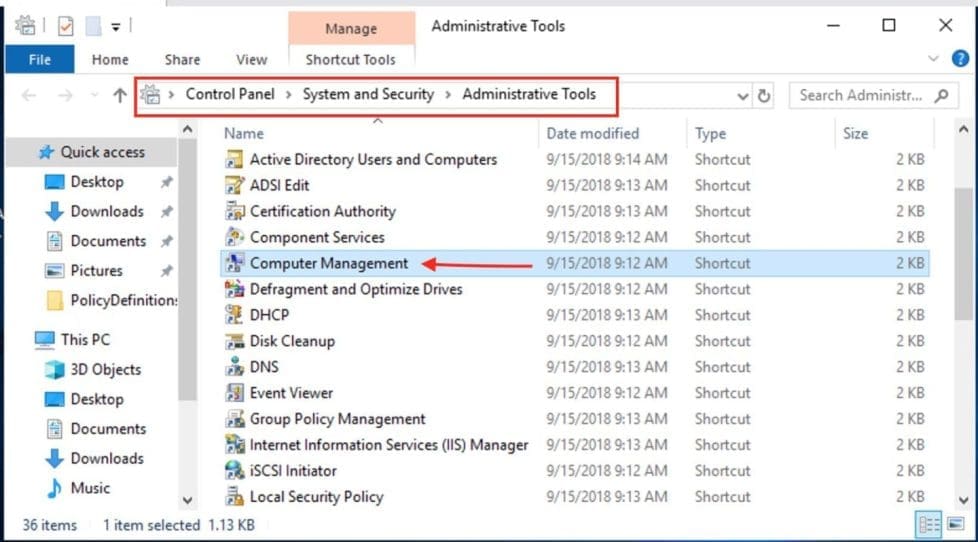Screen dimensions: 978x542
Task: Navigate to System and Security breadcrumb
Action: pyautogui.click(x=368, y=95)
